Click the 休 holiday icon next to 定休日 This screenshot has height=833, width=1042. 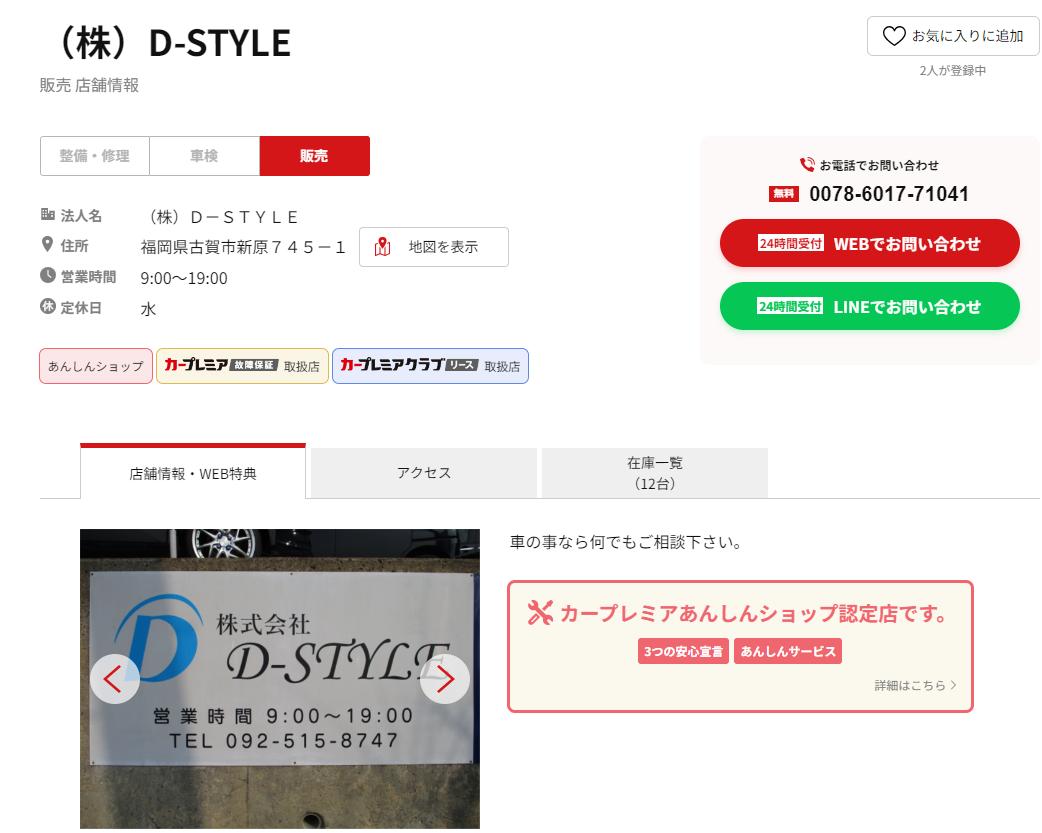48,306
